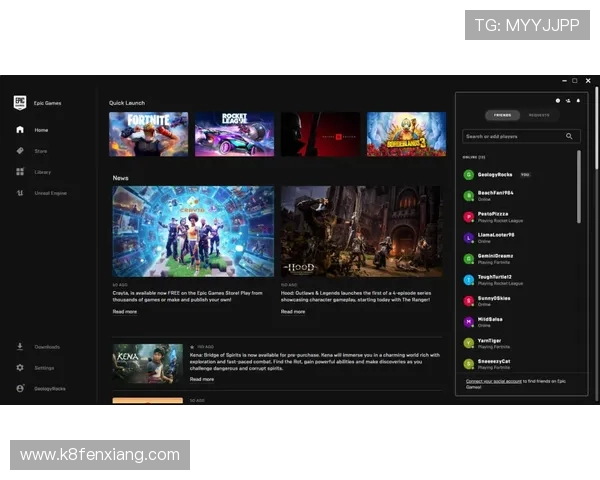
Task: Open the Store tag icon
Action: (20, 151)
